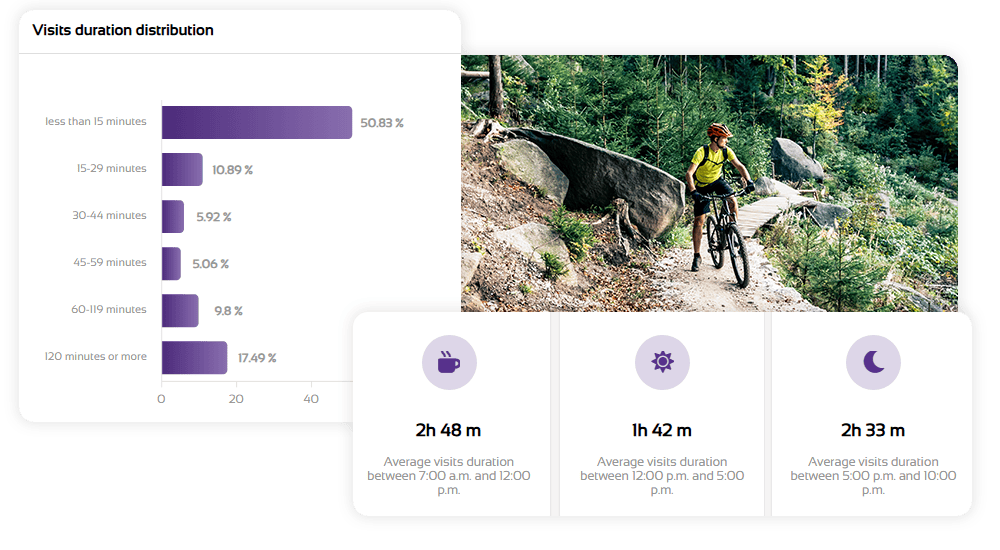Select the 7:00 a.m. to 12:00 p.m. description

point(448,476)
